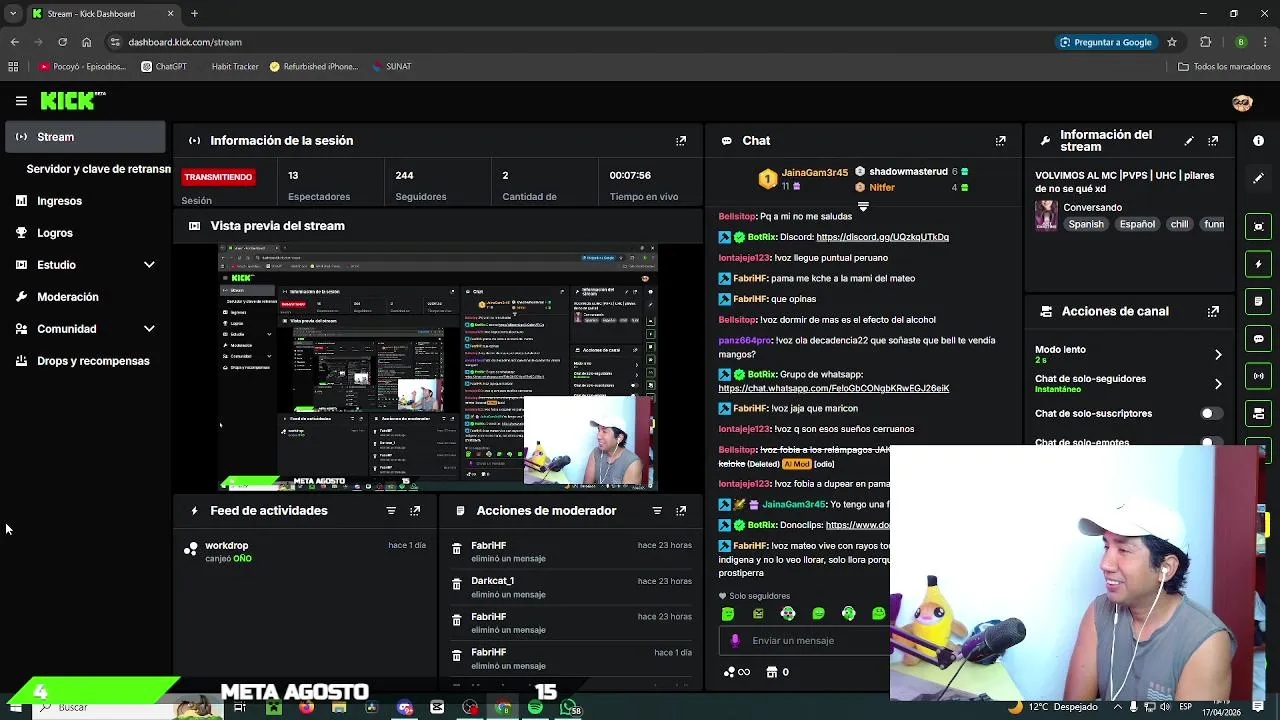1280x720 pixels.
Task: Click the Español stream tag
Action: point(1137,224)
